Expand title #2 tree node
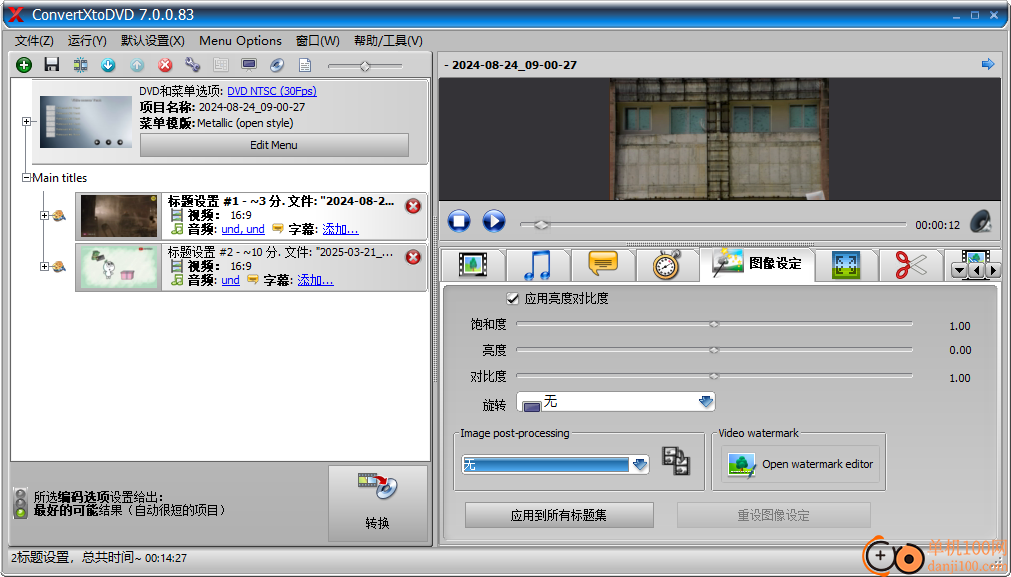Image resolution: width=1011 pixels, height=577 pixels. (x=44, y=266)
